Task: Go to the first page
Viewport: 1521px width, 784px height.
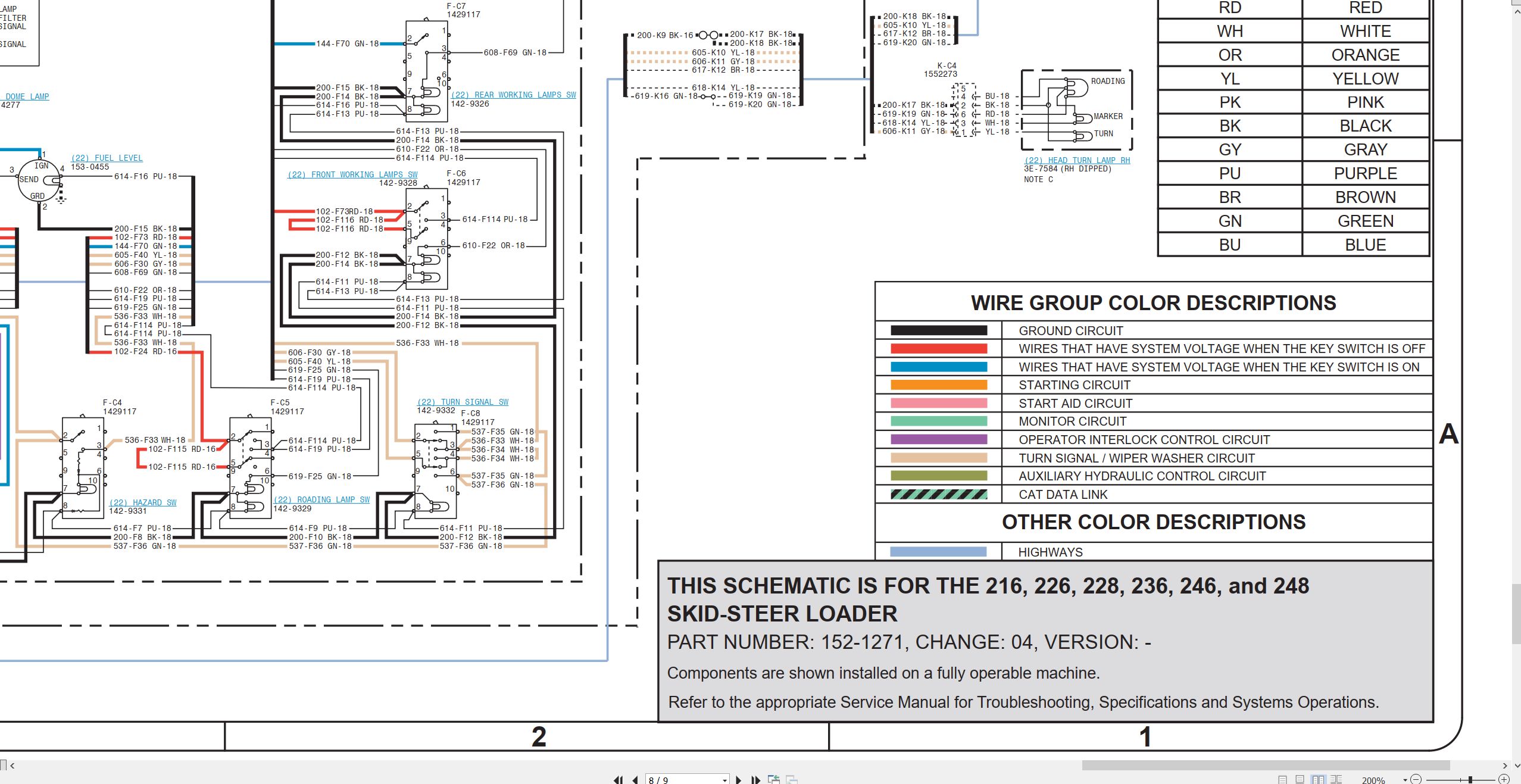Action: coord(619,780)
